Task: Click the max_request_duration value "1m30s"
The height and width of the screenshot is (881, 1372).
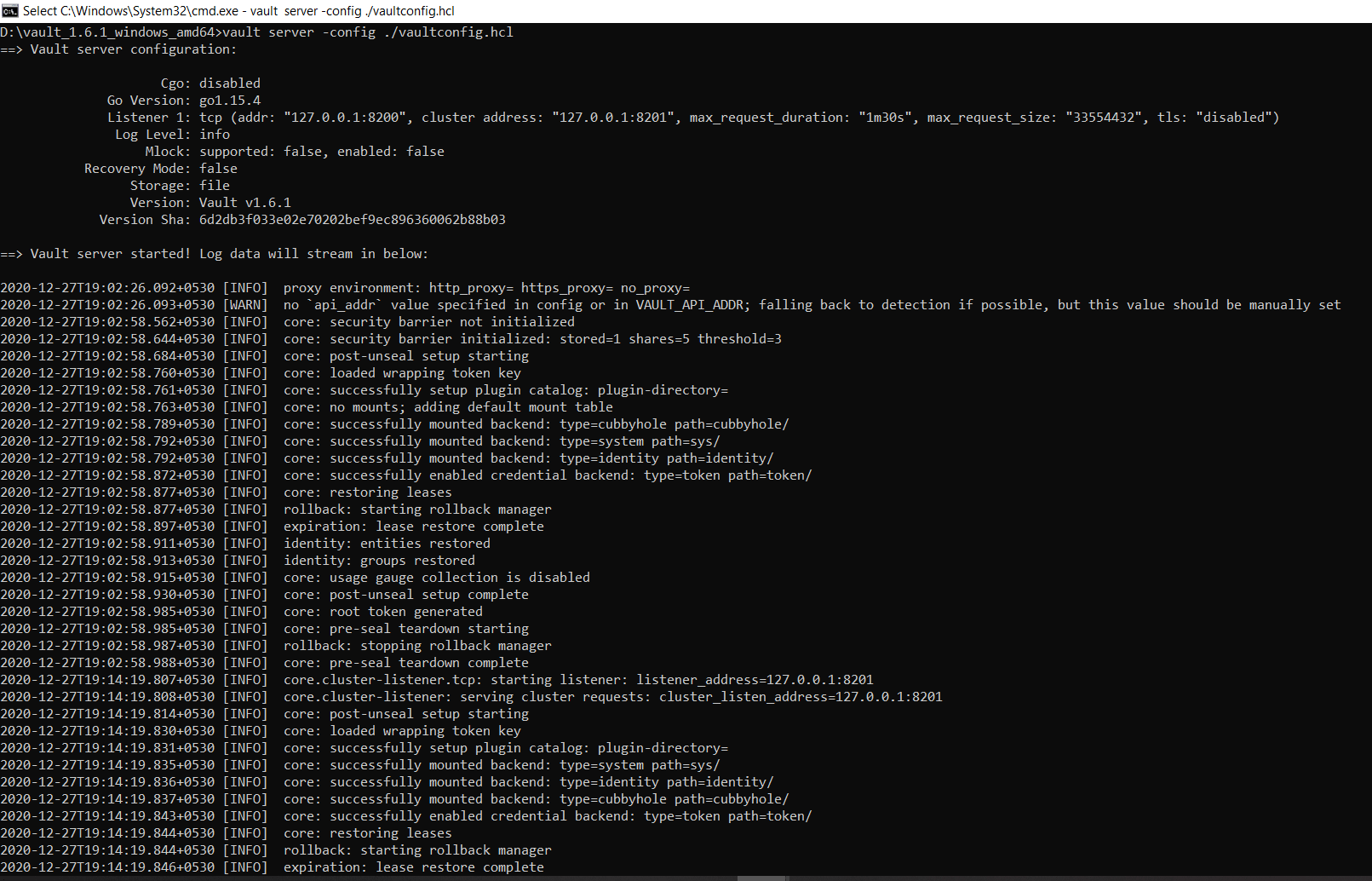Action: (x=885, y=118)
